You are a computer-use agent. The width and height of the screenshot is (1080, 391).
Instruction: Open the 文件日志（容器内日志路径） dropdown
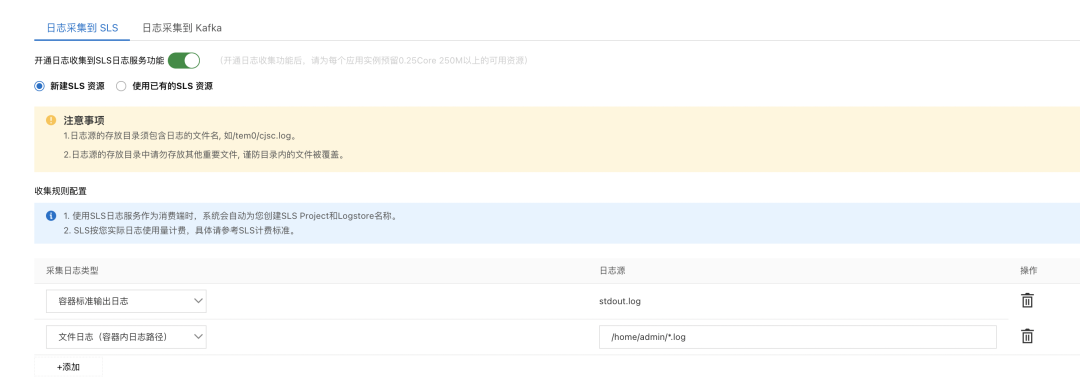pos(126,337)
